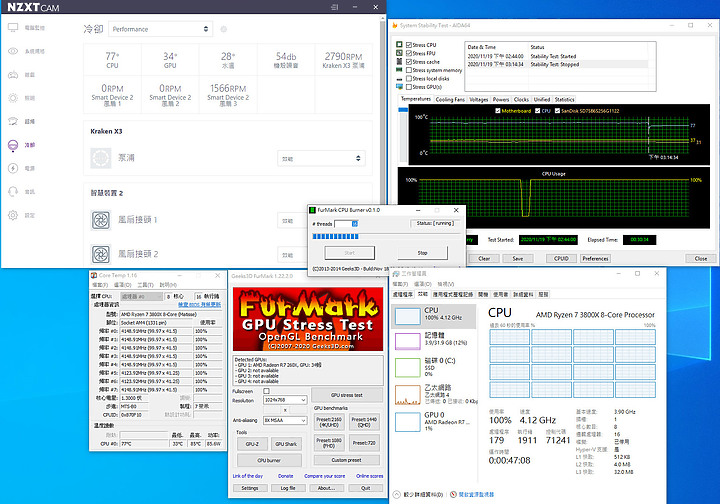Open the lighting sun icon in NZXT CAM sidebar
The image size is (720, 504).
tap(13, 98)
